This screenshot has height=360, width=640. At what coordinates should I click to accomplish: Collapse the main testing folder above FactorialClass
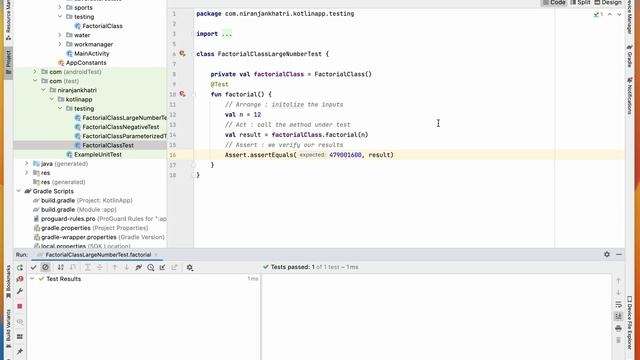tap(60, 17)
